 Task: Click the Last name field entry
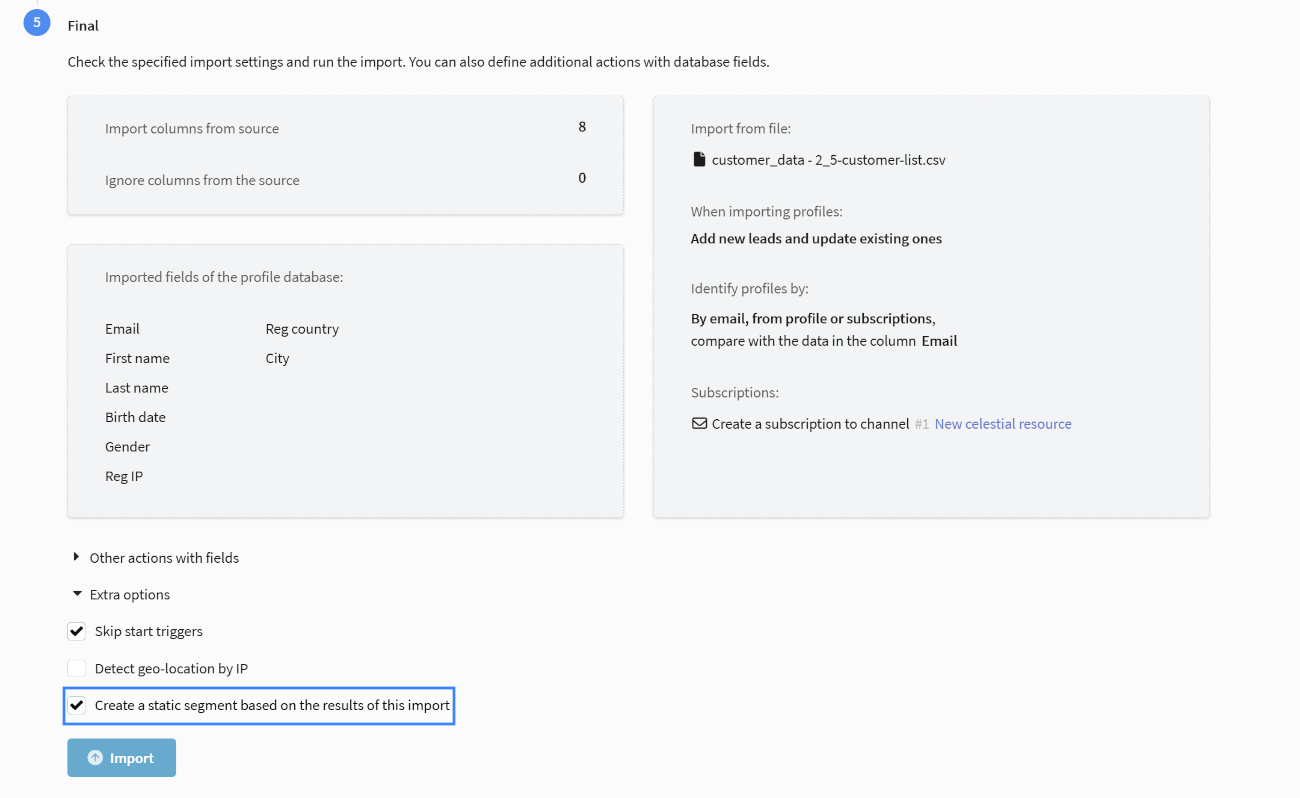pos(136,388)
